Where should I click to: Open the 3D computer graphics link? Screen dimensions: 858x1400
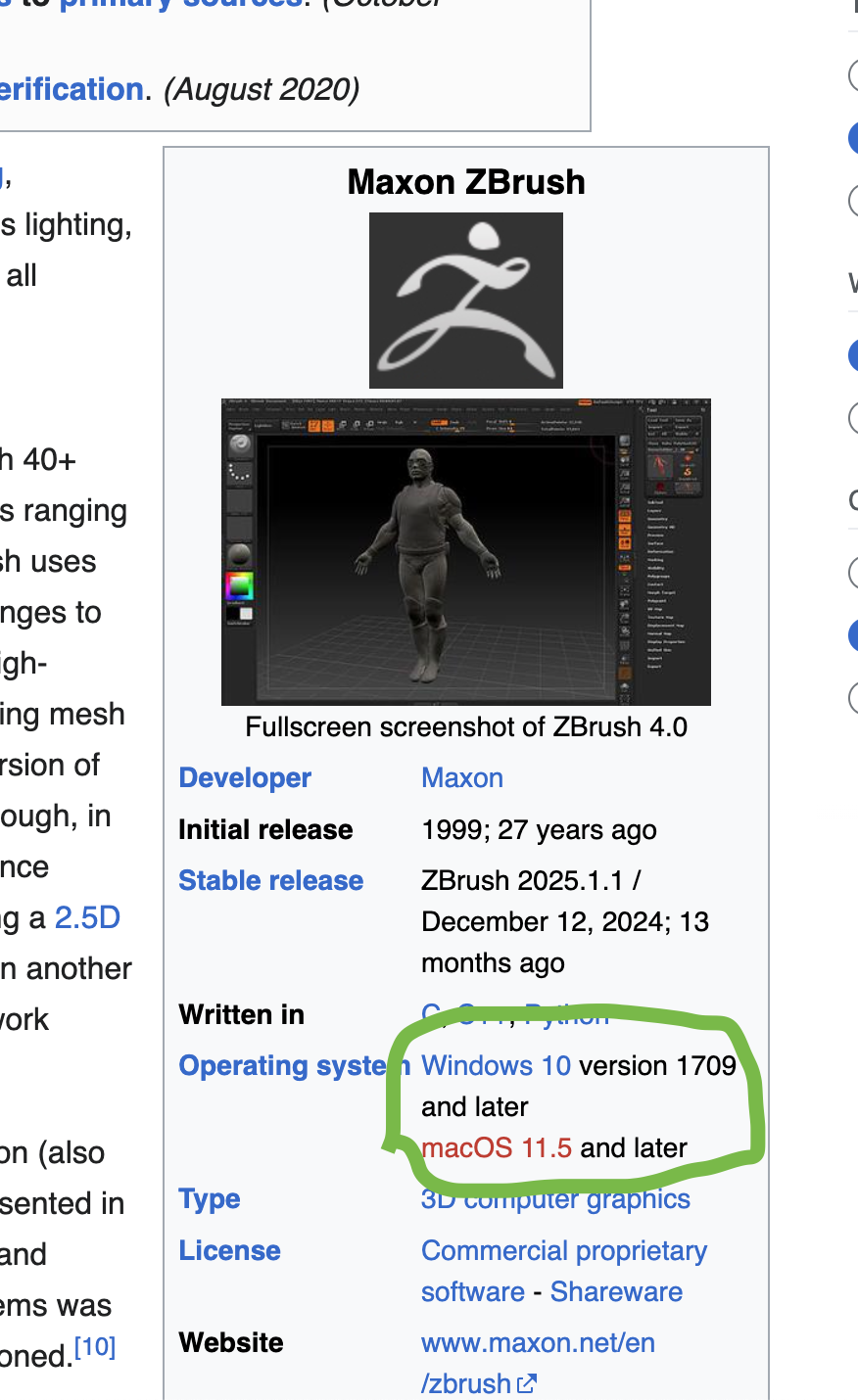coord(555,1199)
